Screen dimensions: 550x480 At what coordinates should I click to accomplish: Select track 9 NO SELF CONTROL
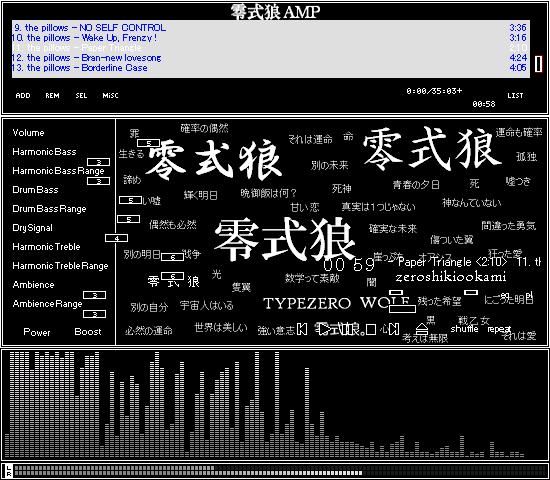click(x=271, y=27)
